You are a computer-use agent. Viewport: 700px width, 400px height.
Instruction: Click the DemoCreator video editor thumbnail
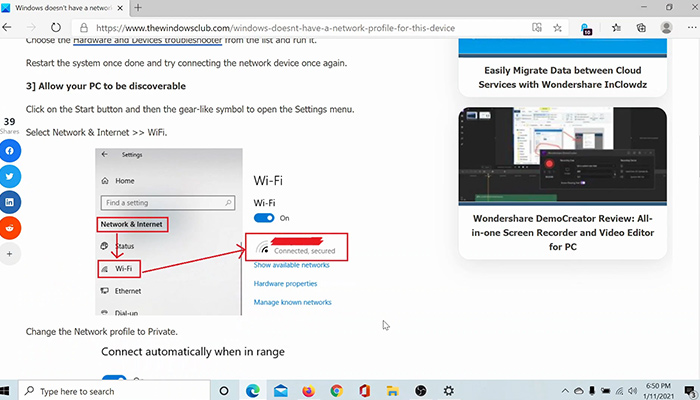coord(562,156)
